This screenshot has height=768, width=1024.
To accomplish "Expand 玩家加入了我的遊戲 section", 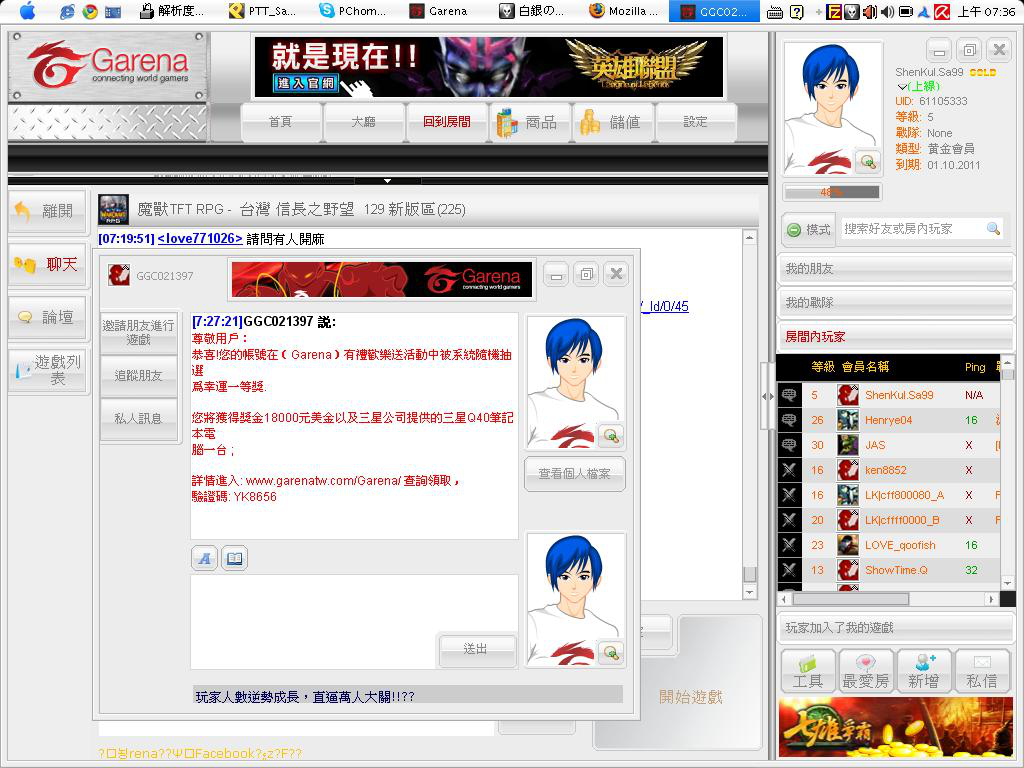I will point(895,628).
